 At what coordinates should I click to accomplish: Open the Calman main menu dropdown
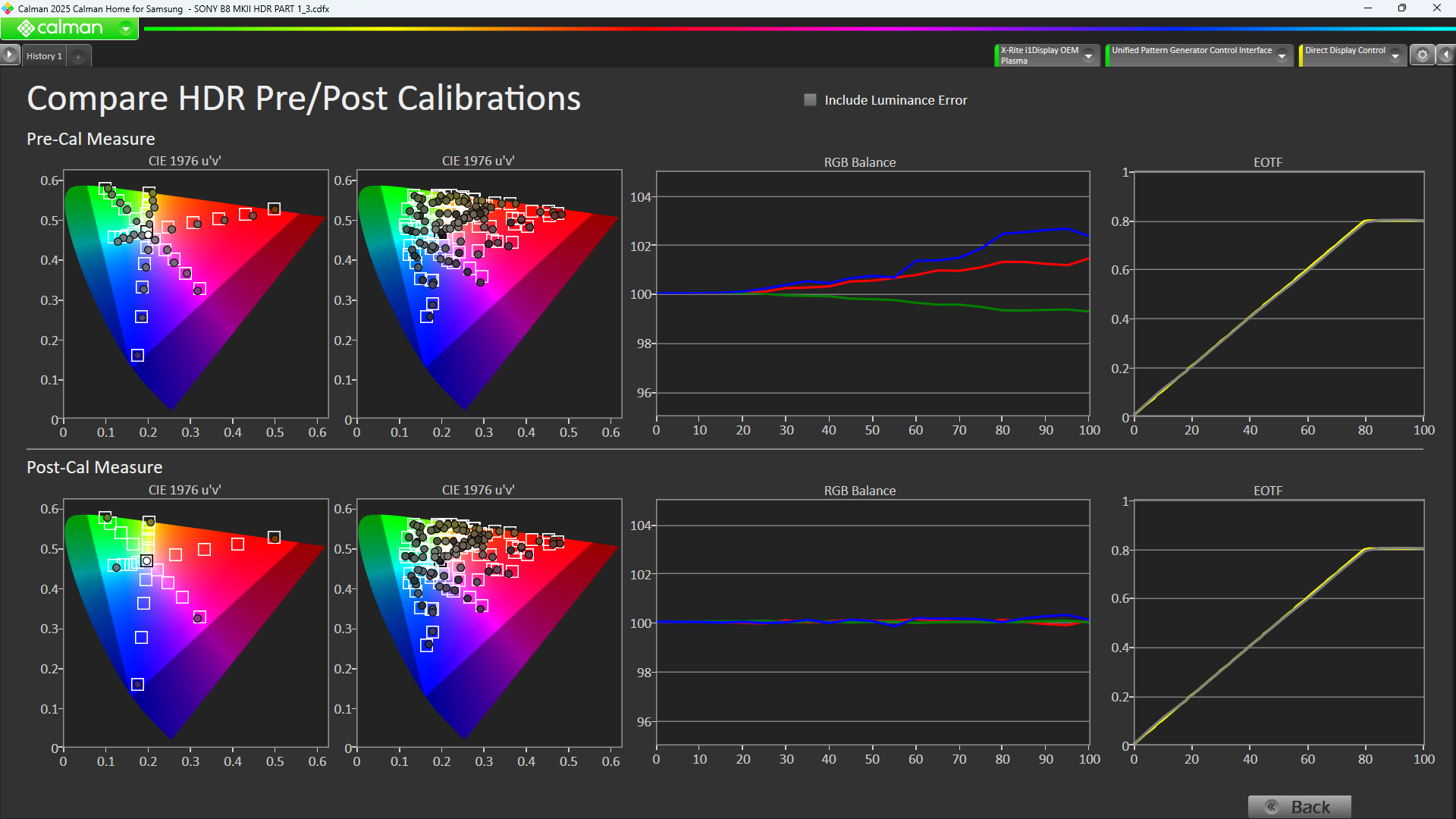click(126, 29)
